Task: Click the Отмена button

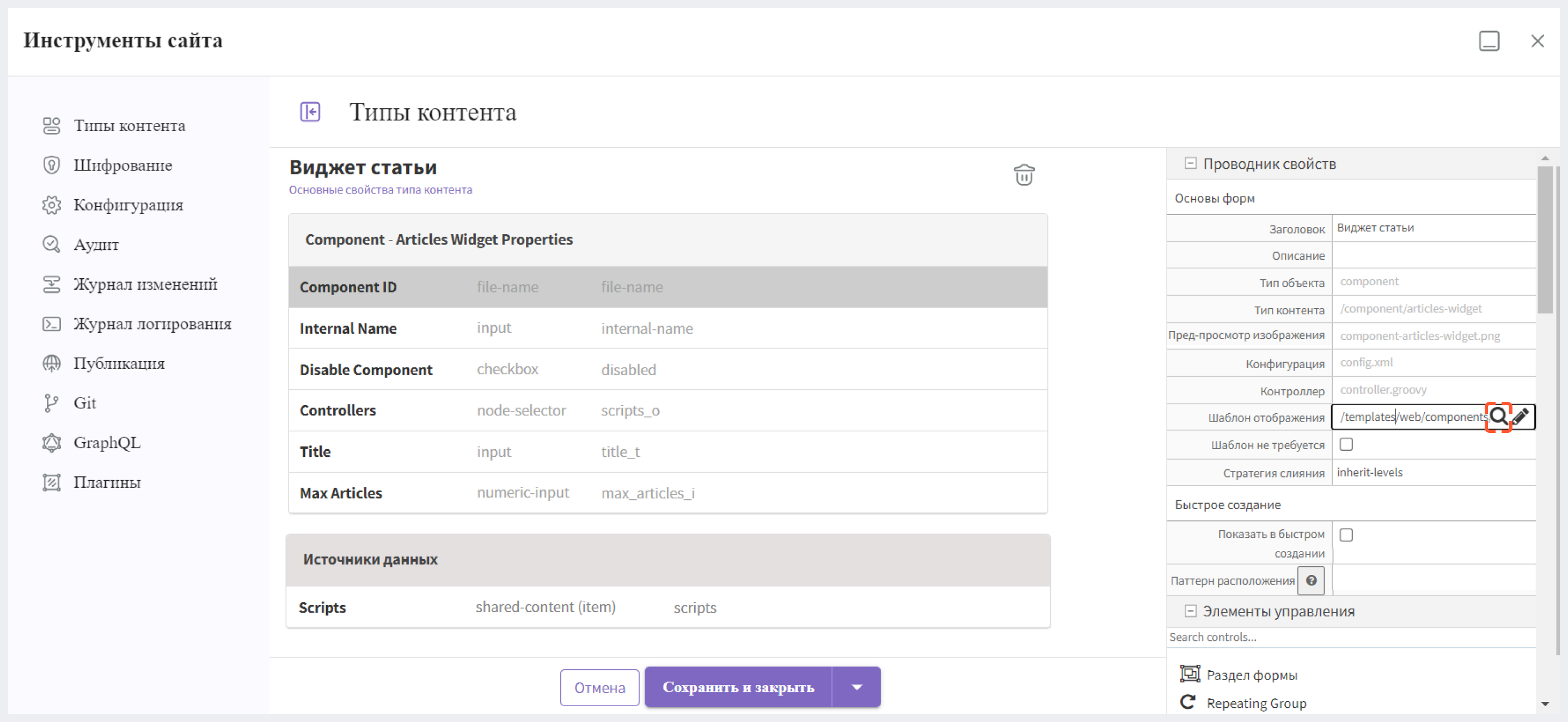Action: [599, 687]
